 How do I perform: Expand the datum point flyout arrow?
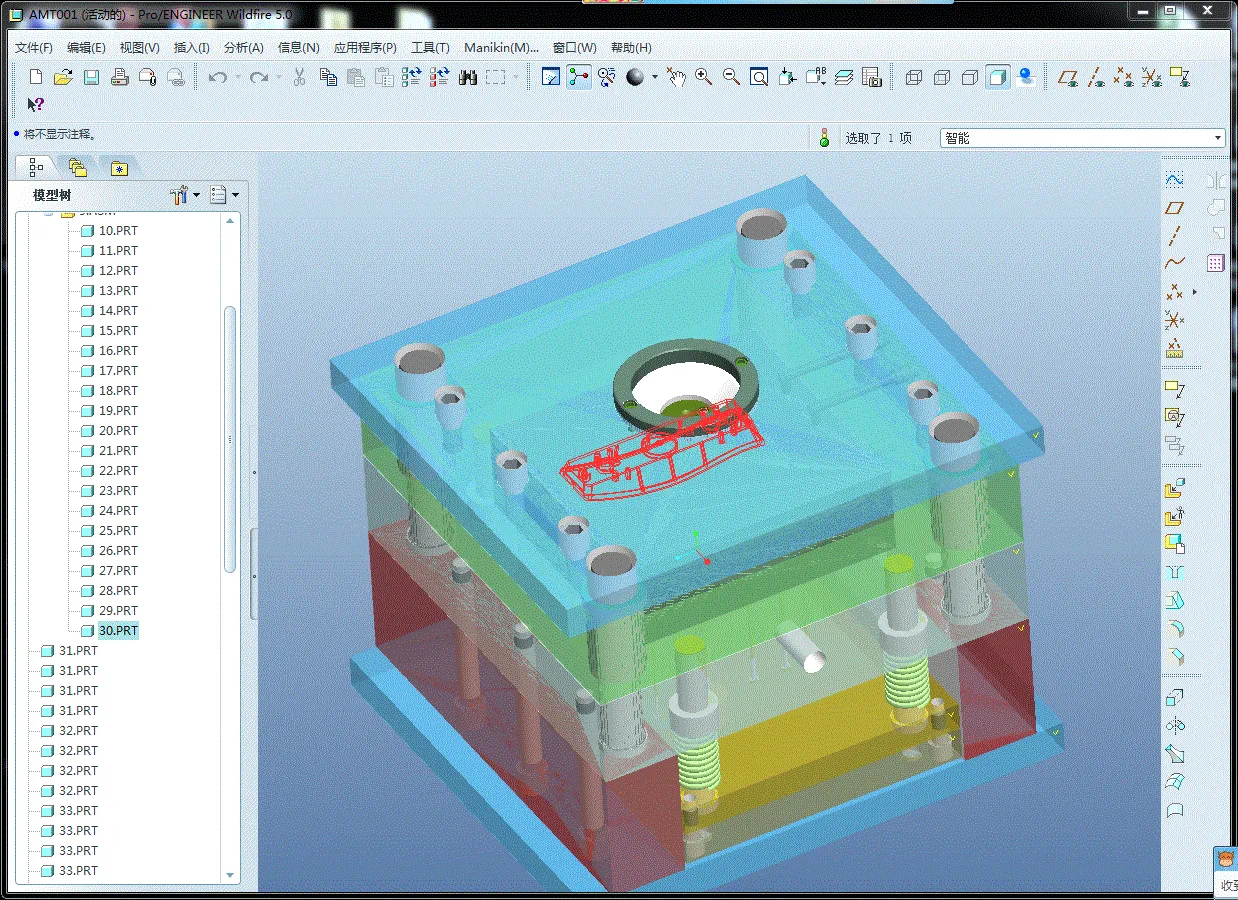point(1194,292)
